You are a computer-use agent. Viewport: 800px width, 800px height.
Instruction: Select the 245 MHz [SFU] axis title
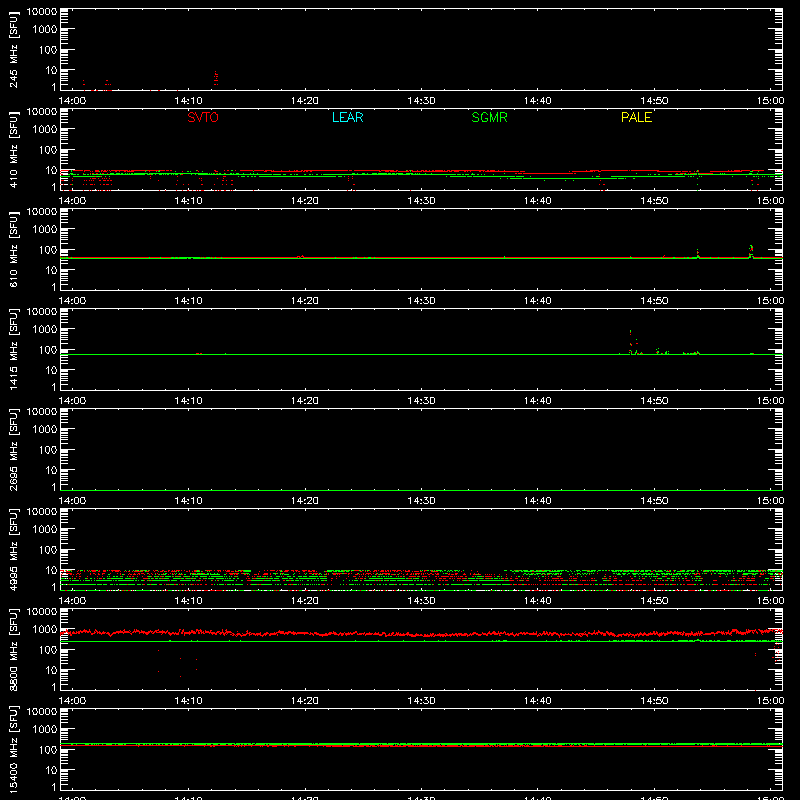[13, 50]
